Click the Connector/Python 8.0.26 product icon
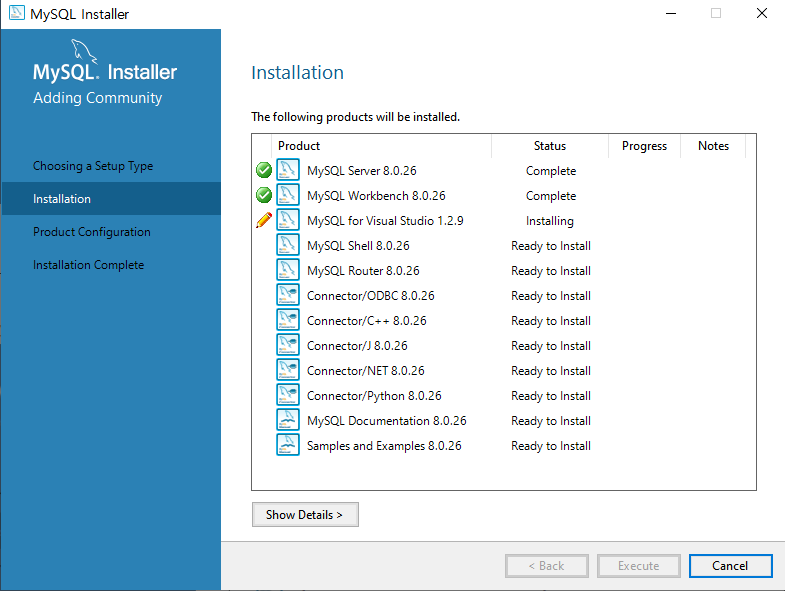 point(288,395)
